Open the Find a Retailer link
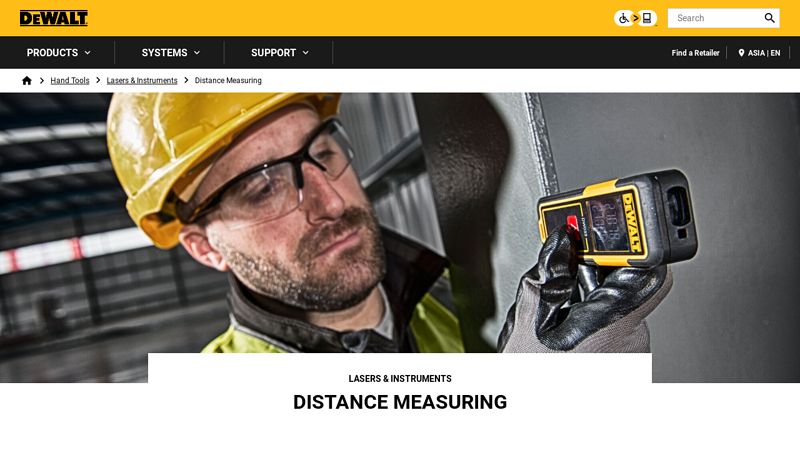The image size is (800, 450). (695, 53)
